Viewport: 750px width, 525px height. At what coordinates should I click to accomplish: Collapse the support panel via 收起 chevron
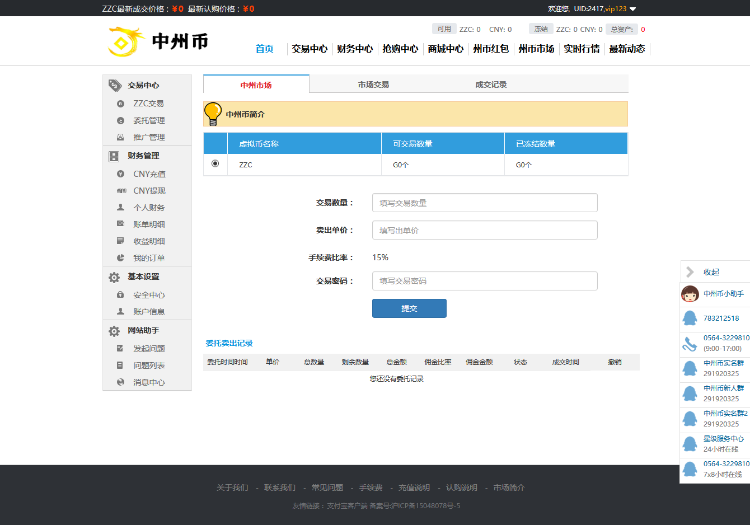(690, 272)
